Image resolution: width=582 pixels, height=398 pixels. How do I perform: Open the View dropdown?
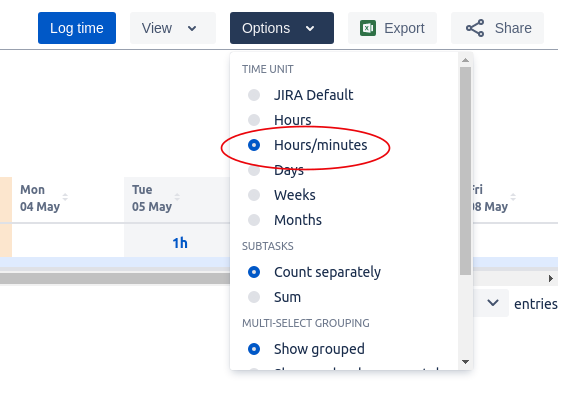173,28
